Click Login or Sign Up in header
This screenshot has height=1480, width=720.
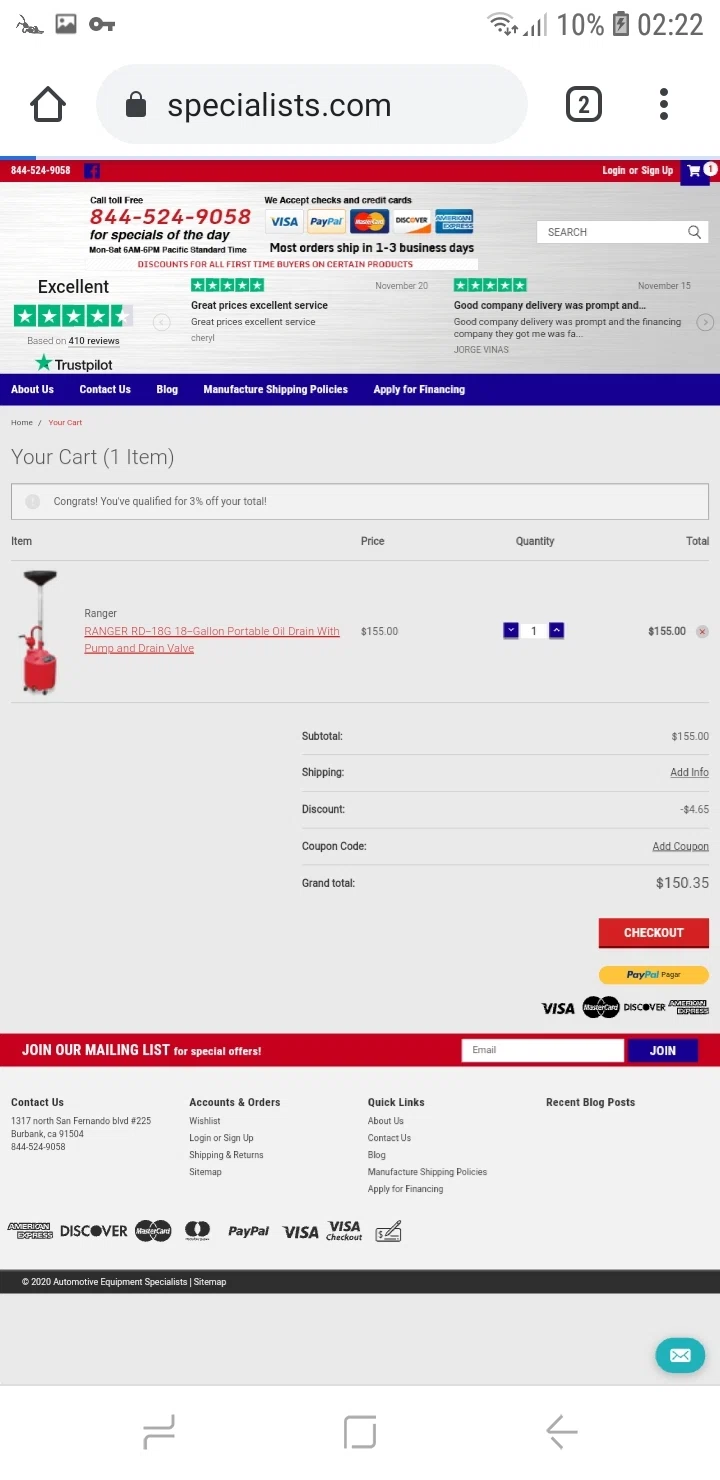(x=637, y=171)
